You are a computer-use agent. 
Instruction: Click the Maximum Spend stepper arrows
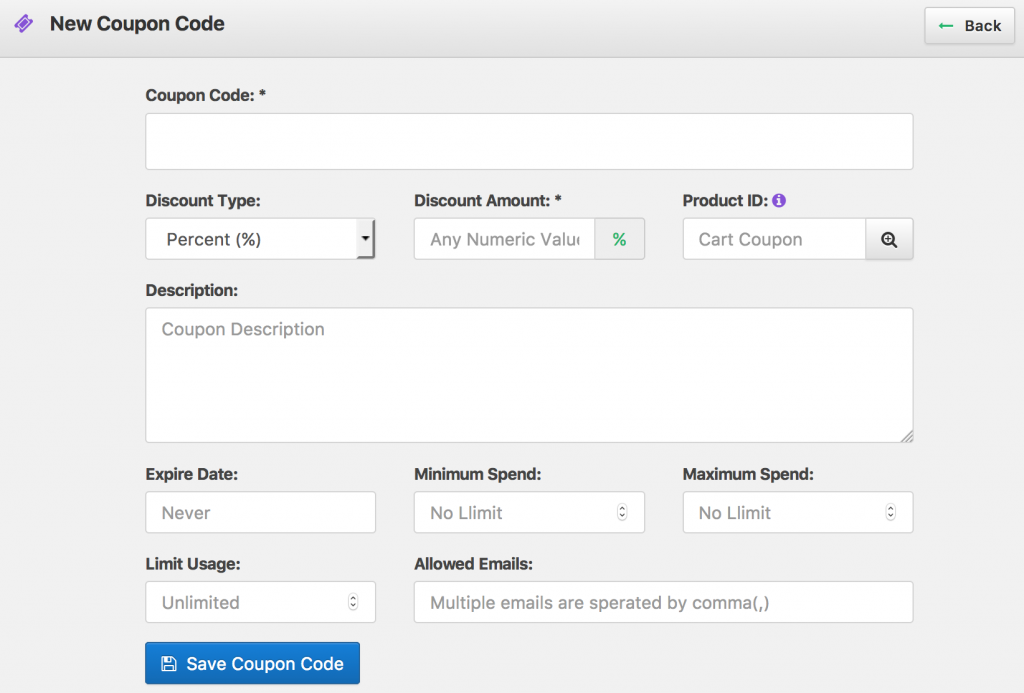(890, 512)
